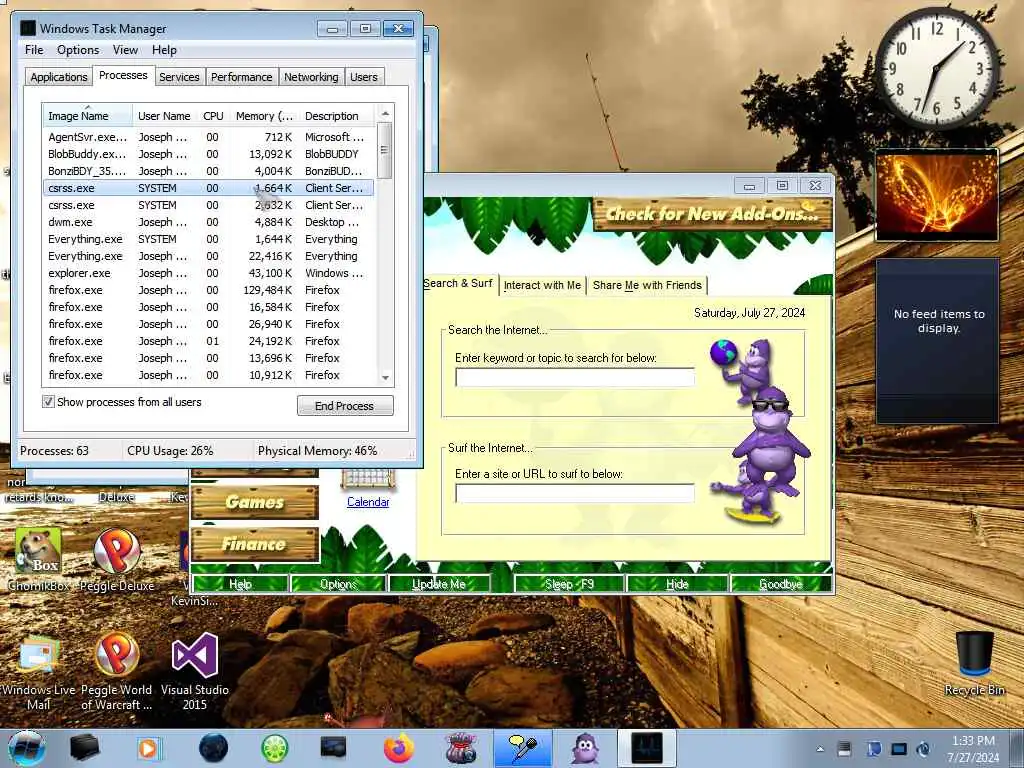Toggle Show processes from all users
The width and height of the screenshot is (1024, 768).
click(48, 402)
